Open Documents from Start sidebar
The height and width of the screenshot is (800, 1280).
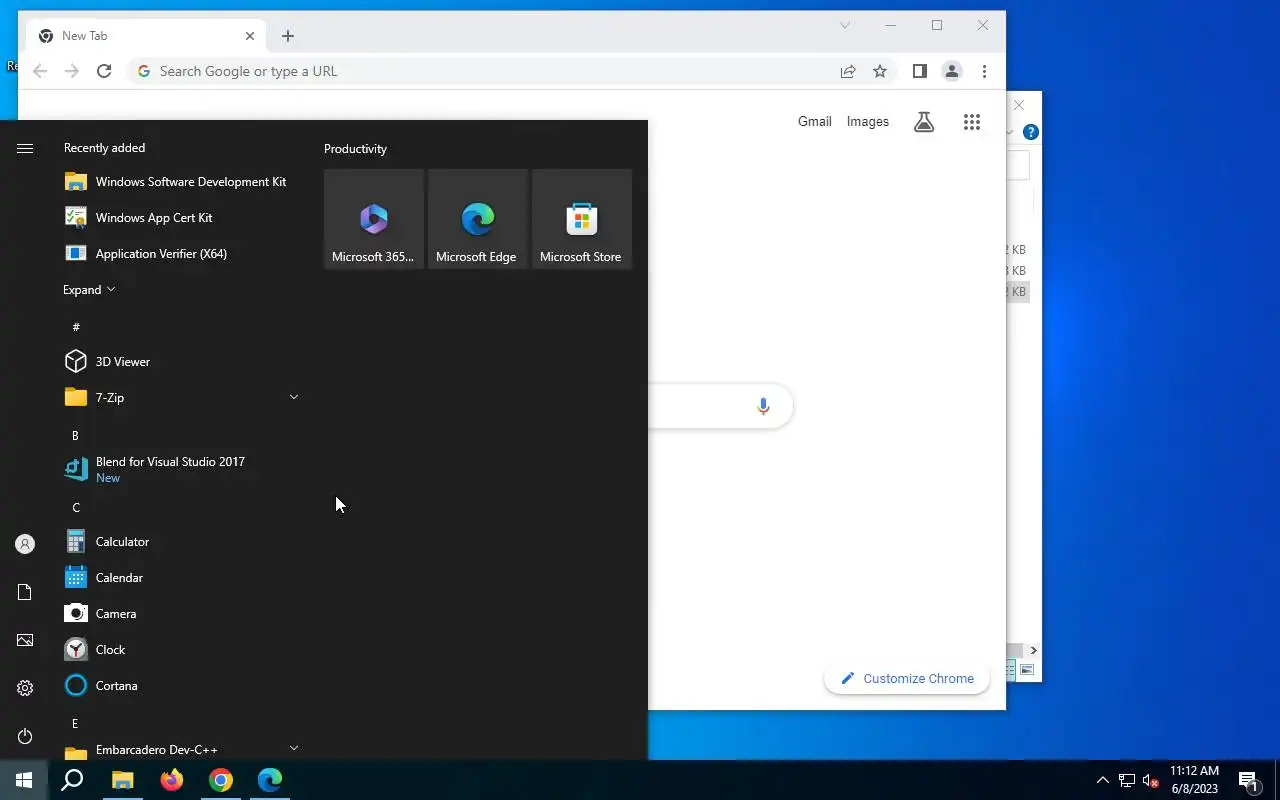[25, 592]
